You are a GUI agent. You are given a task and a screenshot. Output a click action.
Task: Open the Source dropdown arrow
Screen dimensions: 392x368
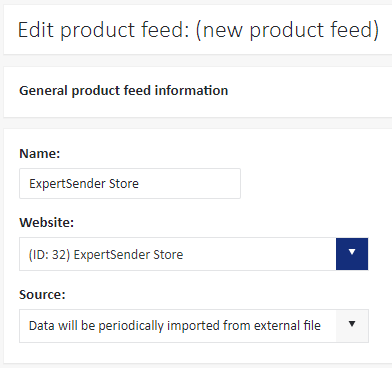[352, 325]
